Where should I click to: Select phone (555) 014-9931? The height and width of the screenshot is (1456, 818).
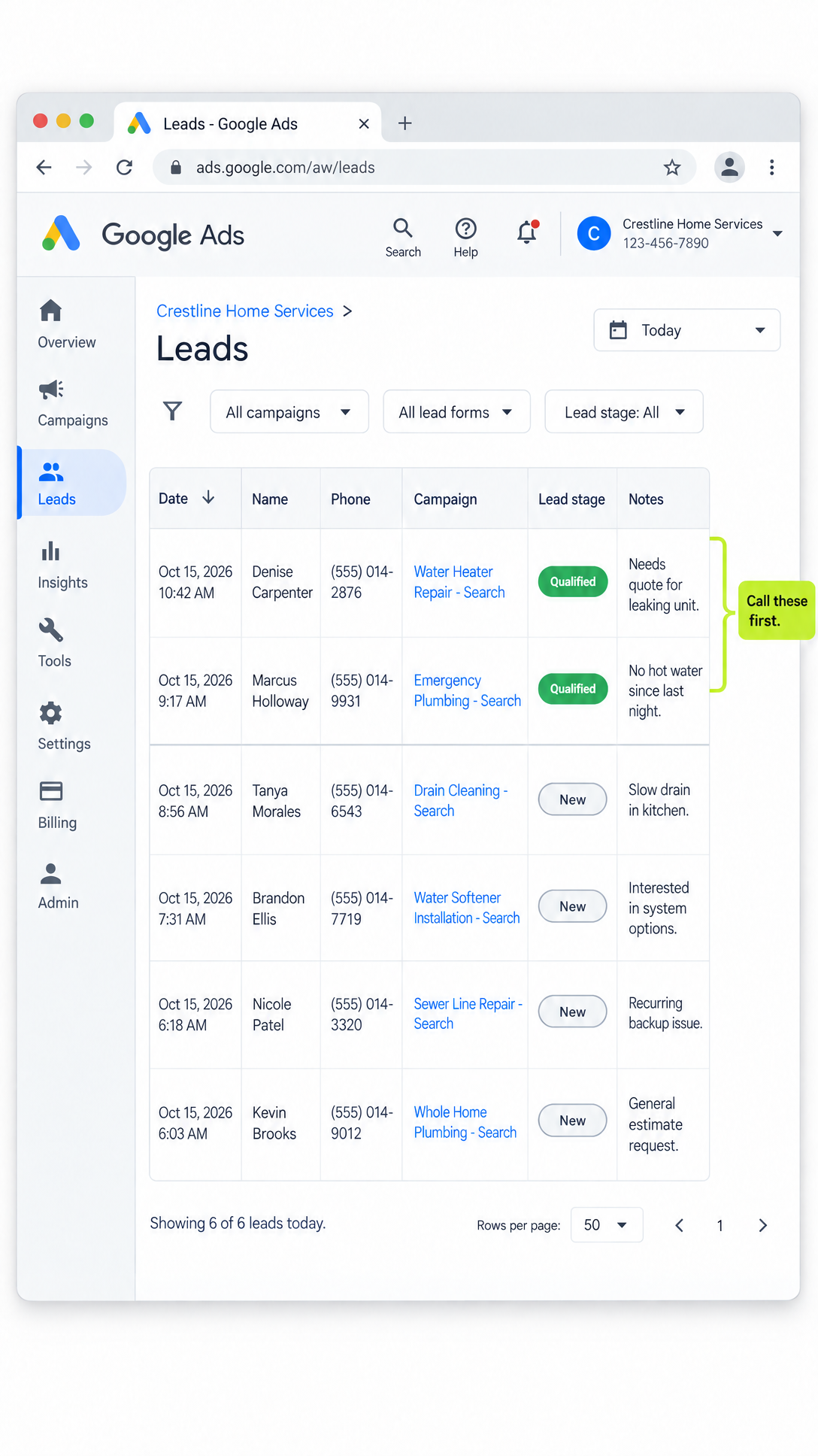[362, 690]
